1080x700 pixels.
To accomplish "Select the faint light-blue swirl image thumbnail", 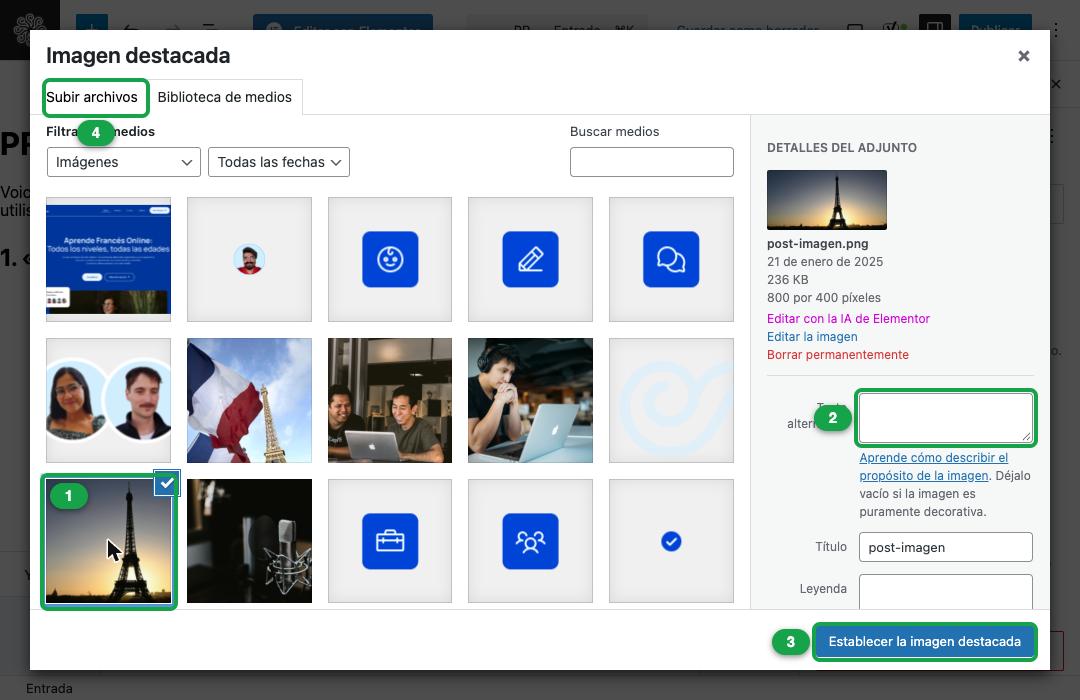I will (x=672, y=400).
